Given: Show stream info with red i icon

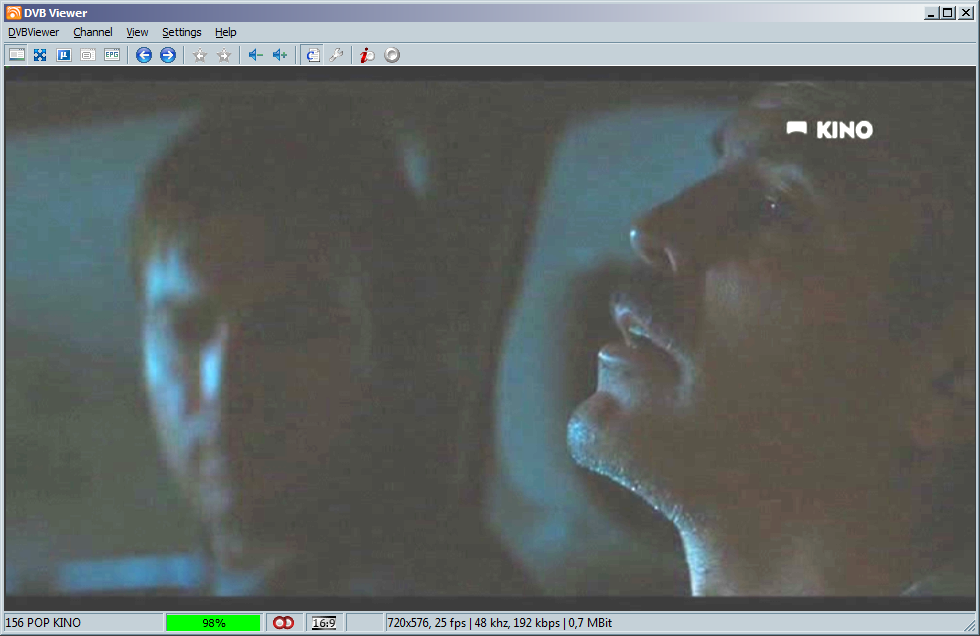Looking at the screenshot, I should tap(367, 55).
